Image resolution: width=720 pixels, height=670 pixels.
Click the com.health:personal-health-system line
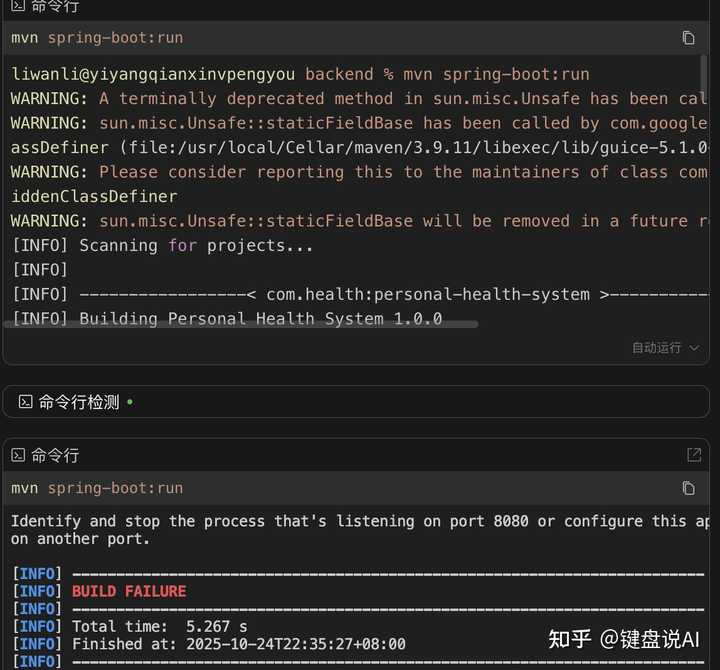click(x=428, y=294)
